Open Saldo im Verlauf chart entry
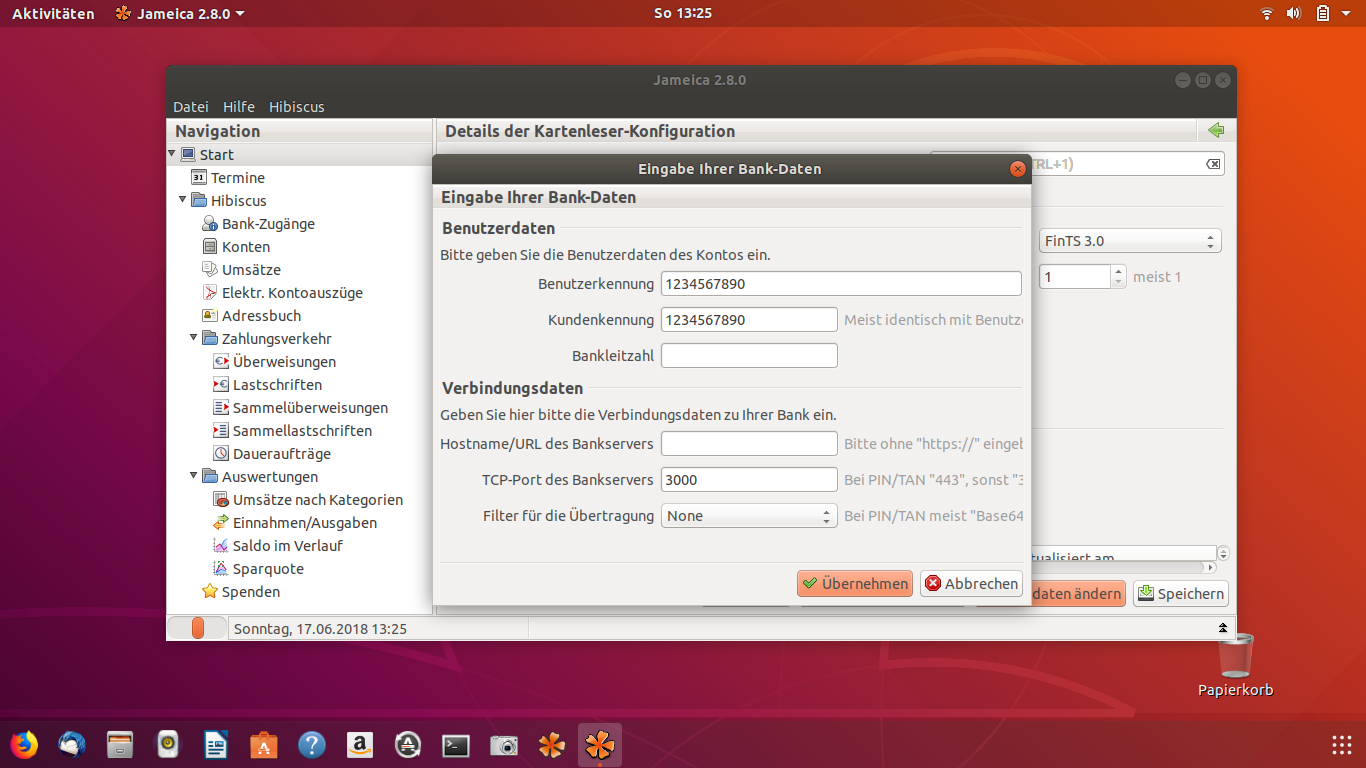The width and height of the screenshot is (1366, 768). click(x=288, y=546)
